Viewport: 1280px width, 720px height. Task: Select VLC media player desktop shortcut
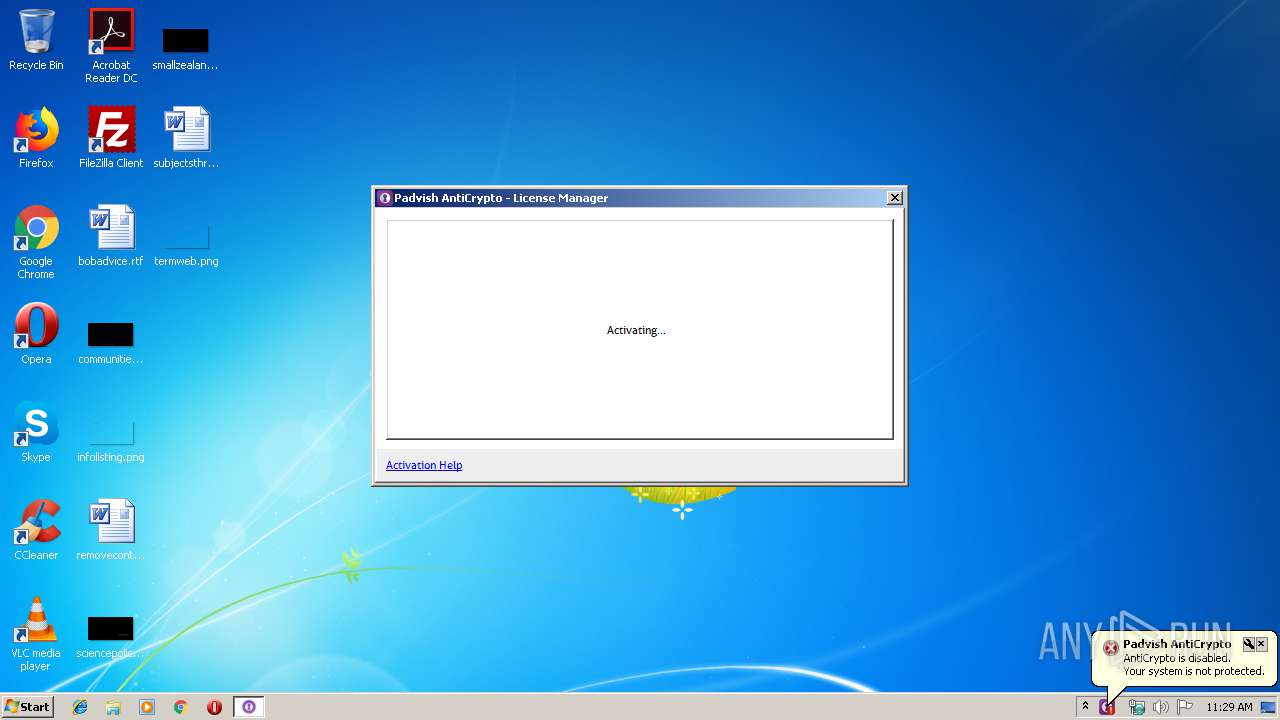click(x=36, y=634)
